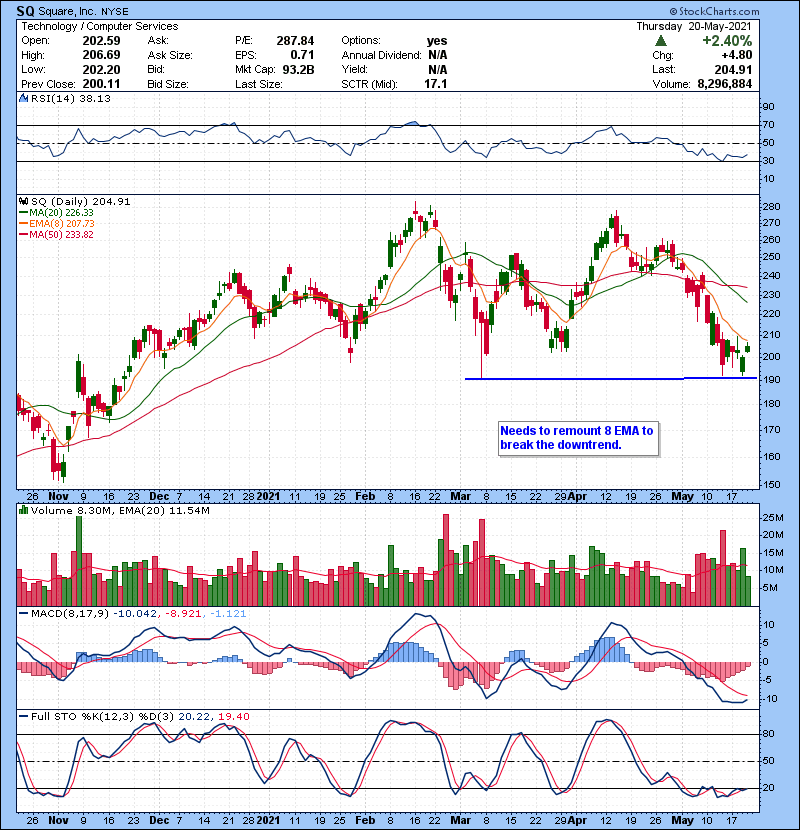Image resolution: width=800 pixels, height=830 pixels.
Task: Click the green up-arrow change indicator
Action: pyautogui.click(x=661, y=41)
